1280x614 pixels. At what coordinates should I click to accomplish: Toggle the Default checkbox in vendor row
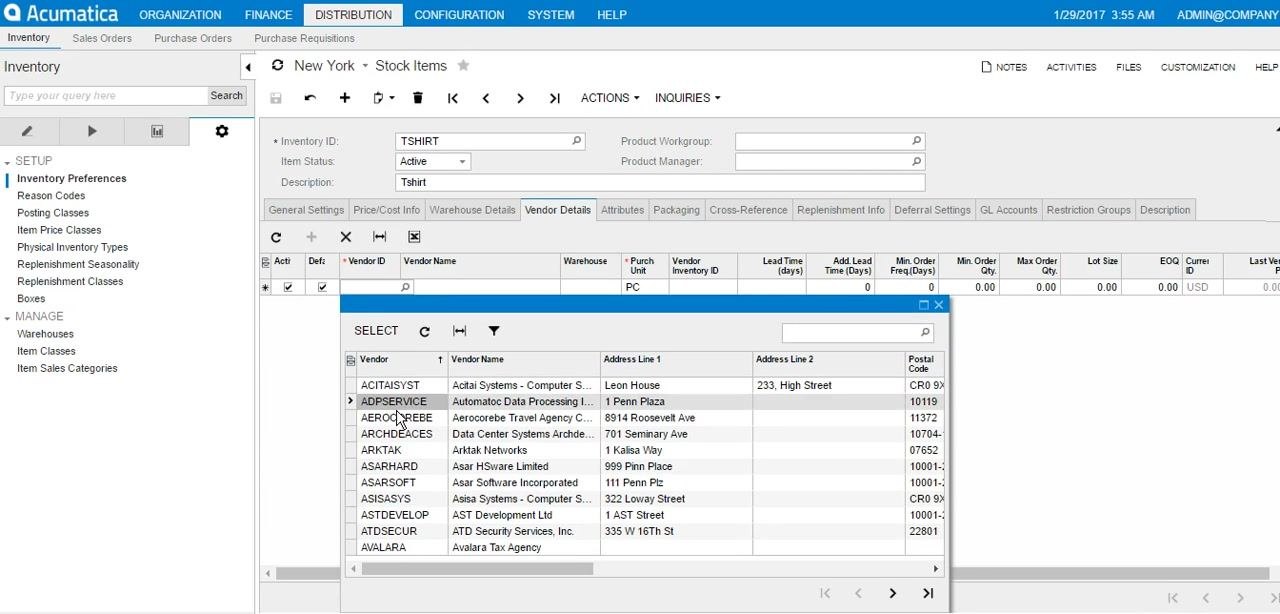[322, 287]
